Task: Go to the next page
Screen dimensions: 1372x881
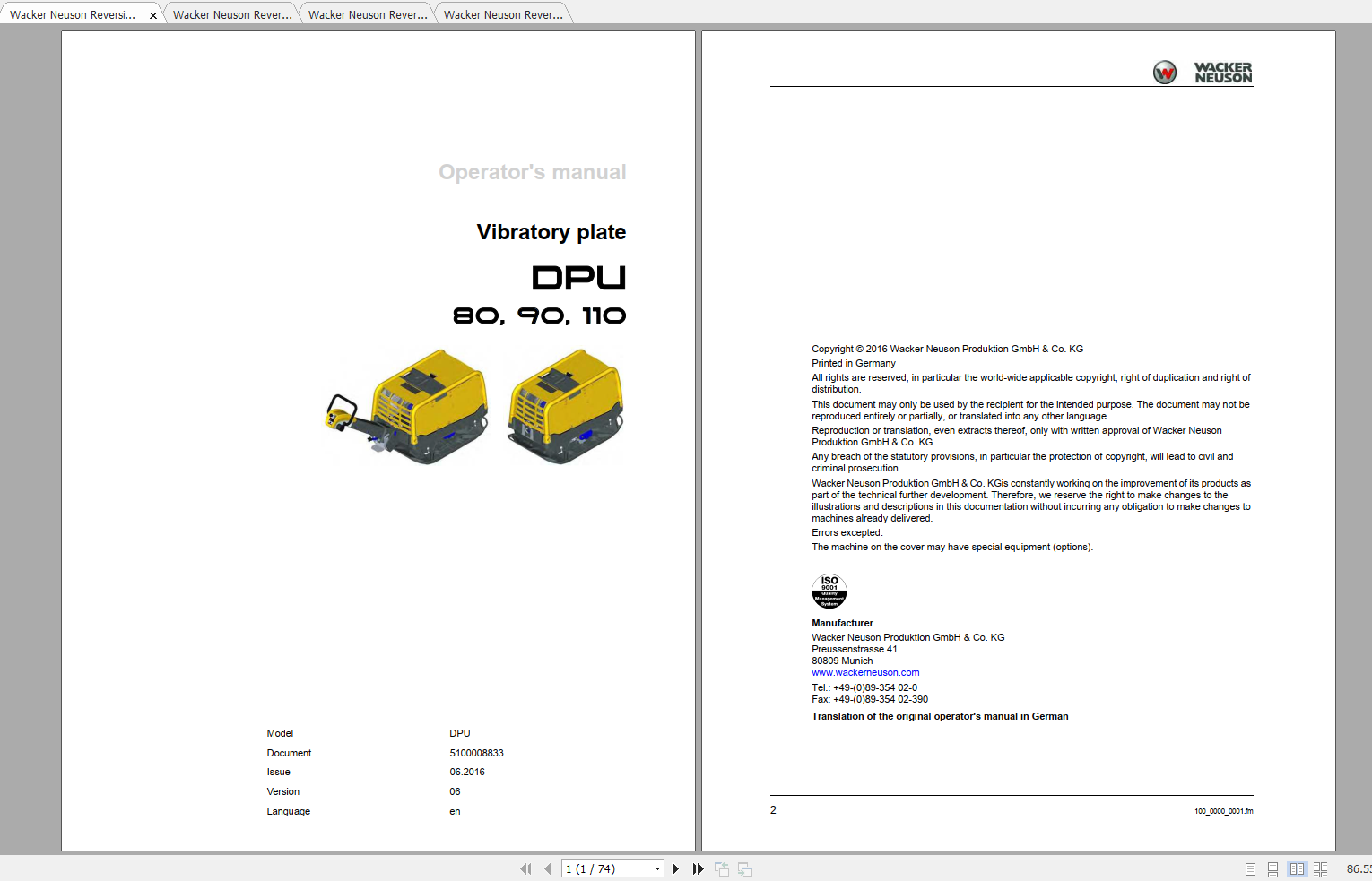Action: click(x=675, y=868)
